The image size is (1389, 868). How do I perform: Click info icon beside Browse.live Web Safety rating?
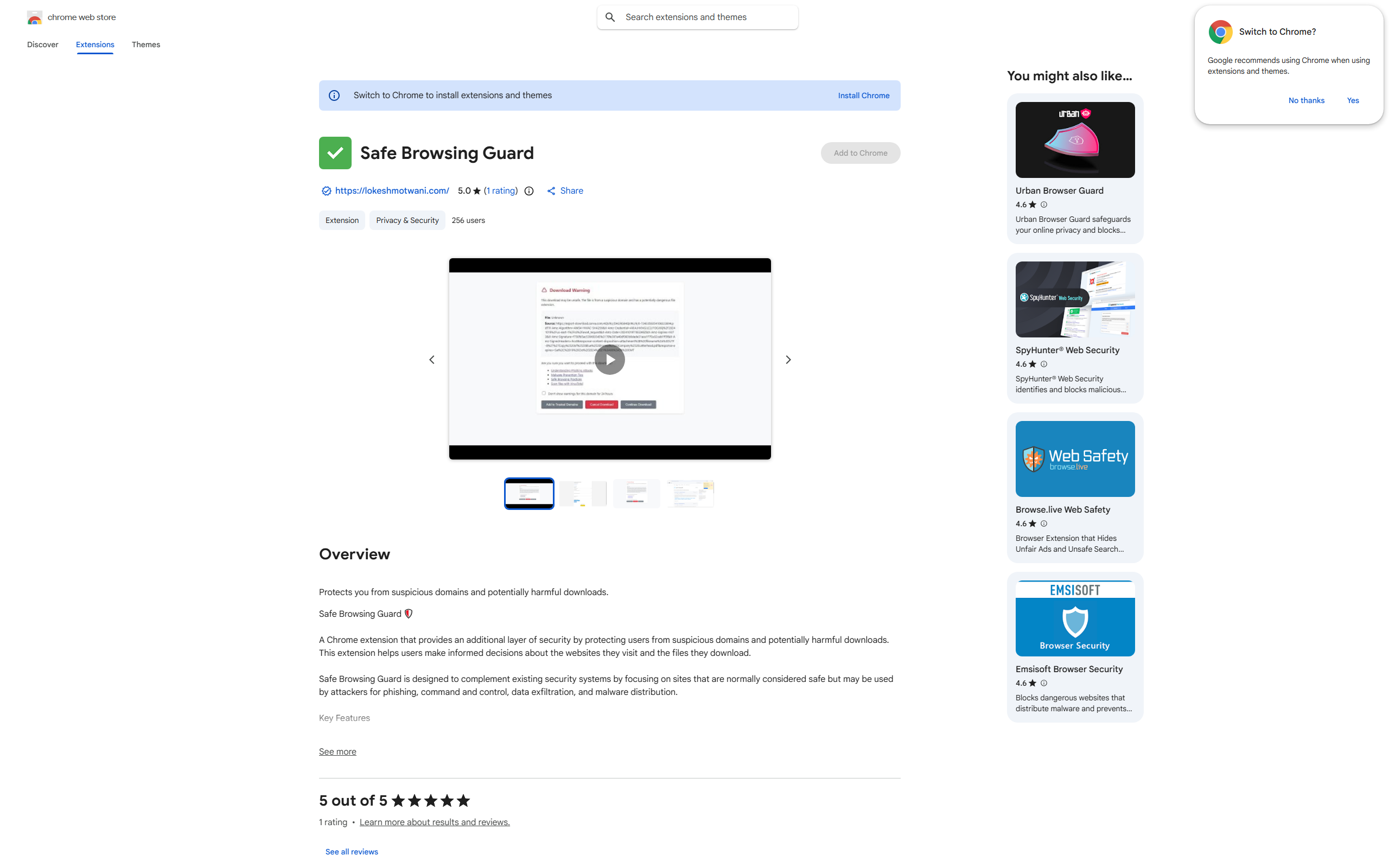[x=1044, y=524]
